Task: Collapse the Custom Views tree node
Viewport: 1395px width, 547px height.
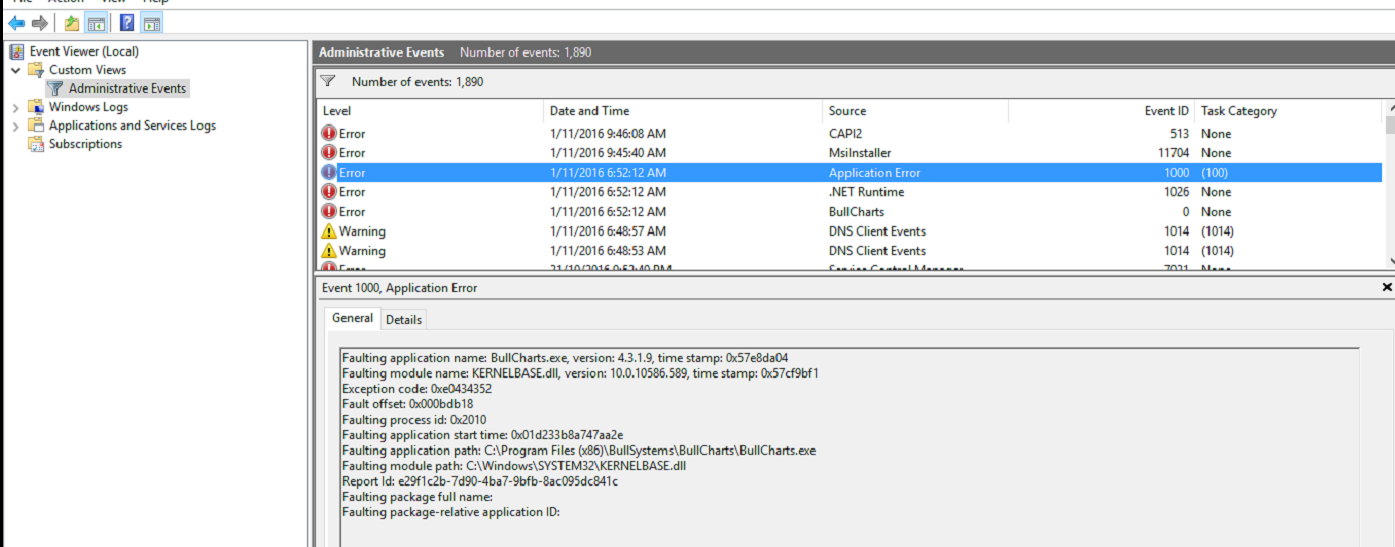Action: coord(16,70)
